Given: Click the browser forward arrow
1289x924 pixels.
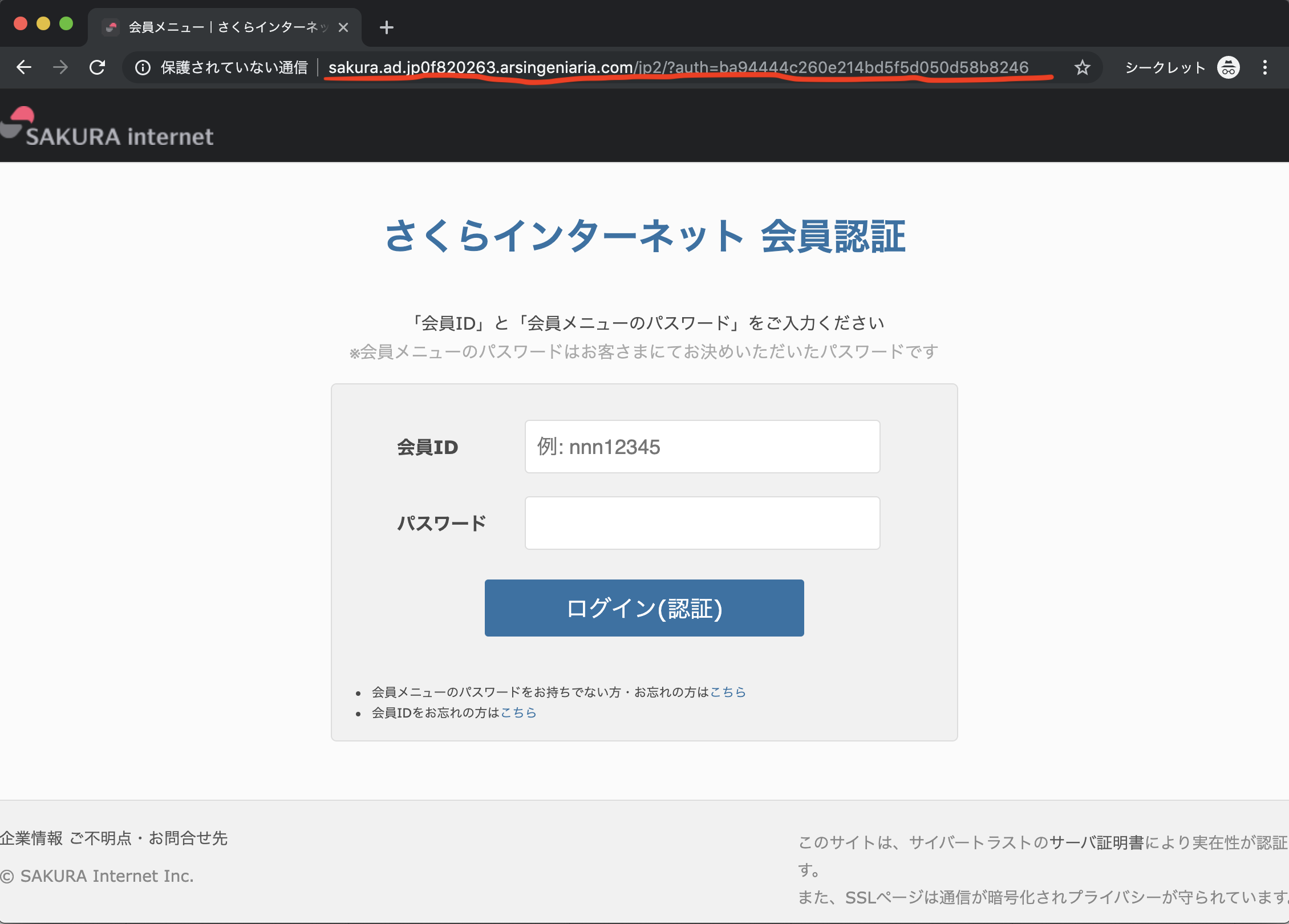Looking at the screenshot, I should coord(60,67).
